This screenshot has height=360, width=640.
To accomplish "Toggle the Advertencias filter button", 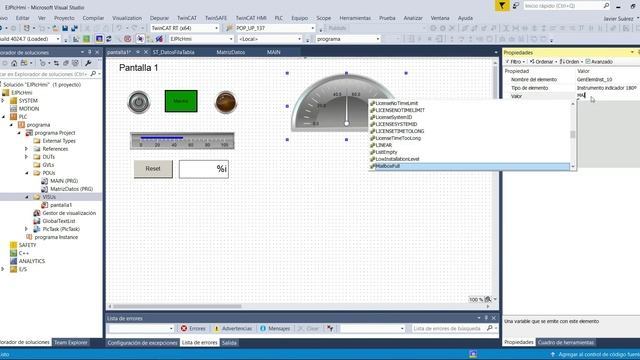I will (x=233, y=329).
